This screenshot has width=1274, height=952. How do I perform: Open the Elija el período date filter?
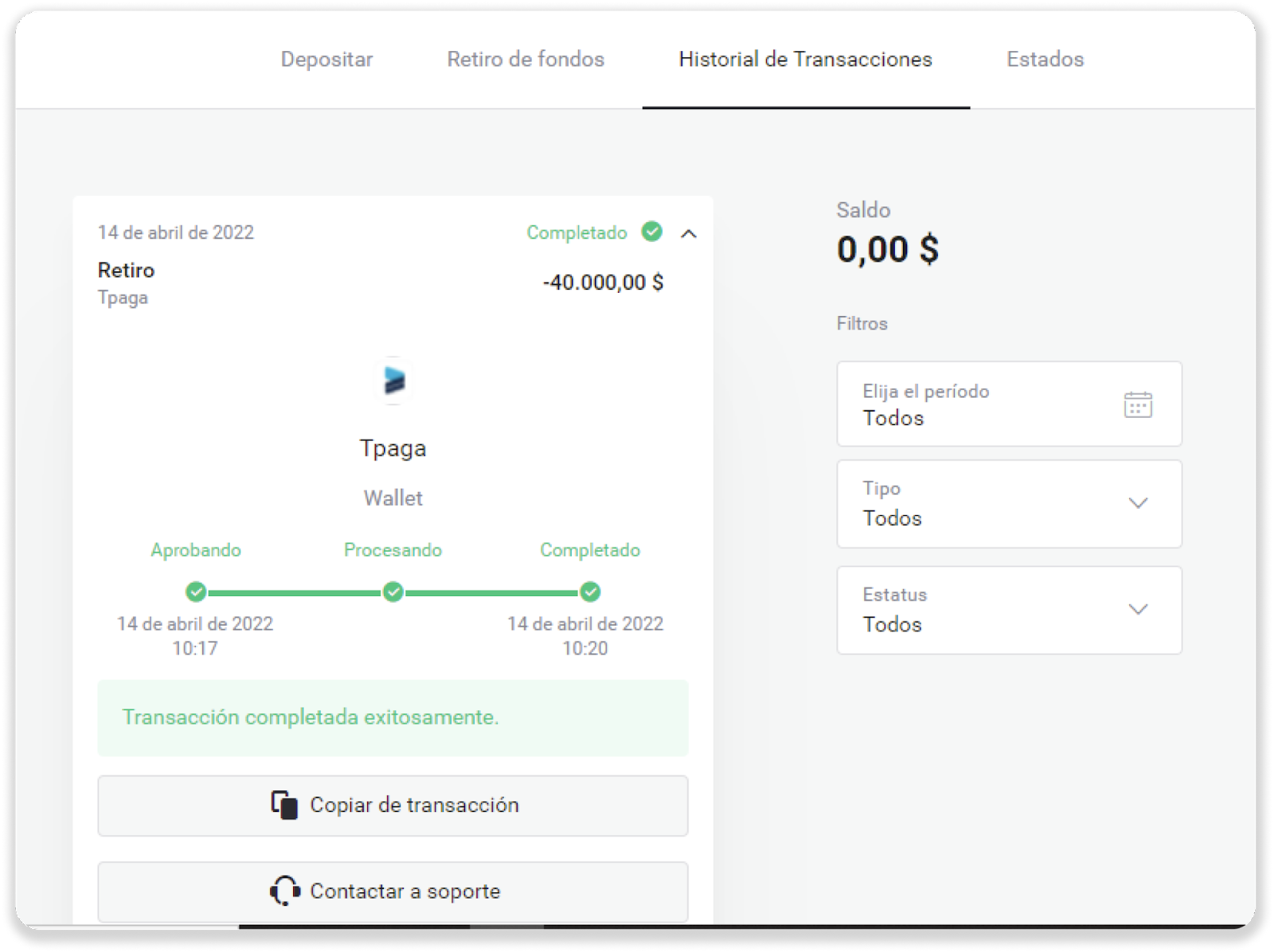tap(1009, 404)
